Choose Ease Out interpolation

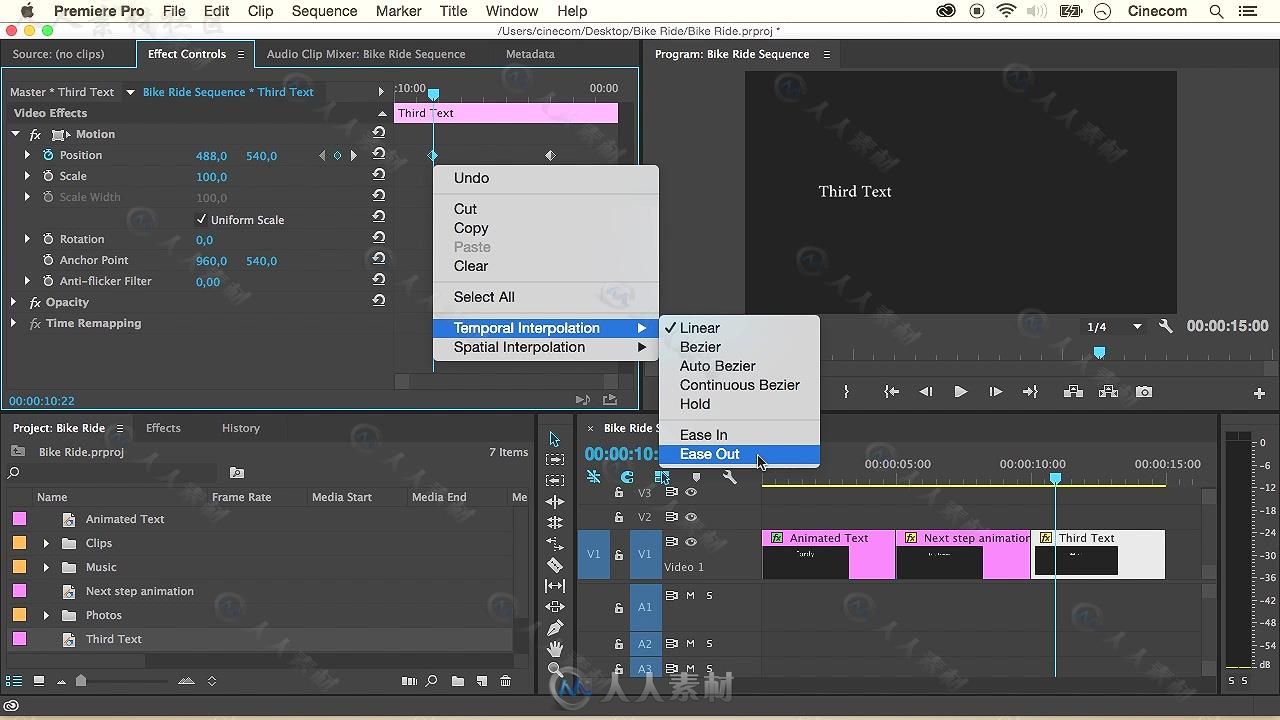[x=740, y=454]
